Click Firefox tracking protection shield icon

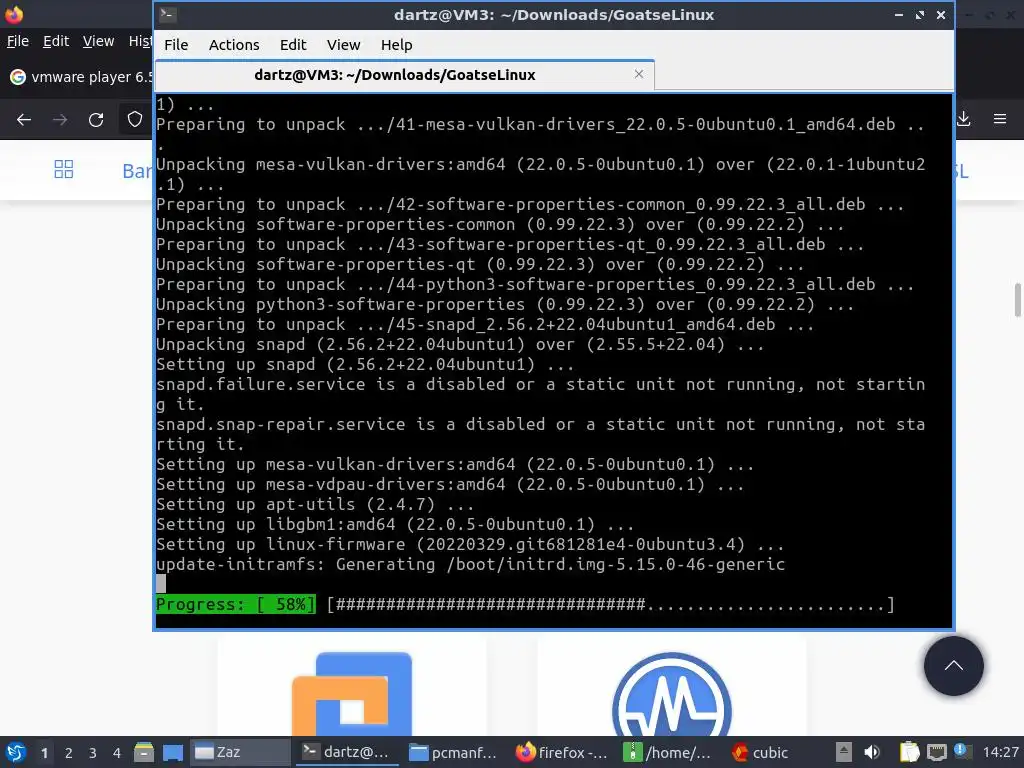135,119
